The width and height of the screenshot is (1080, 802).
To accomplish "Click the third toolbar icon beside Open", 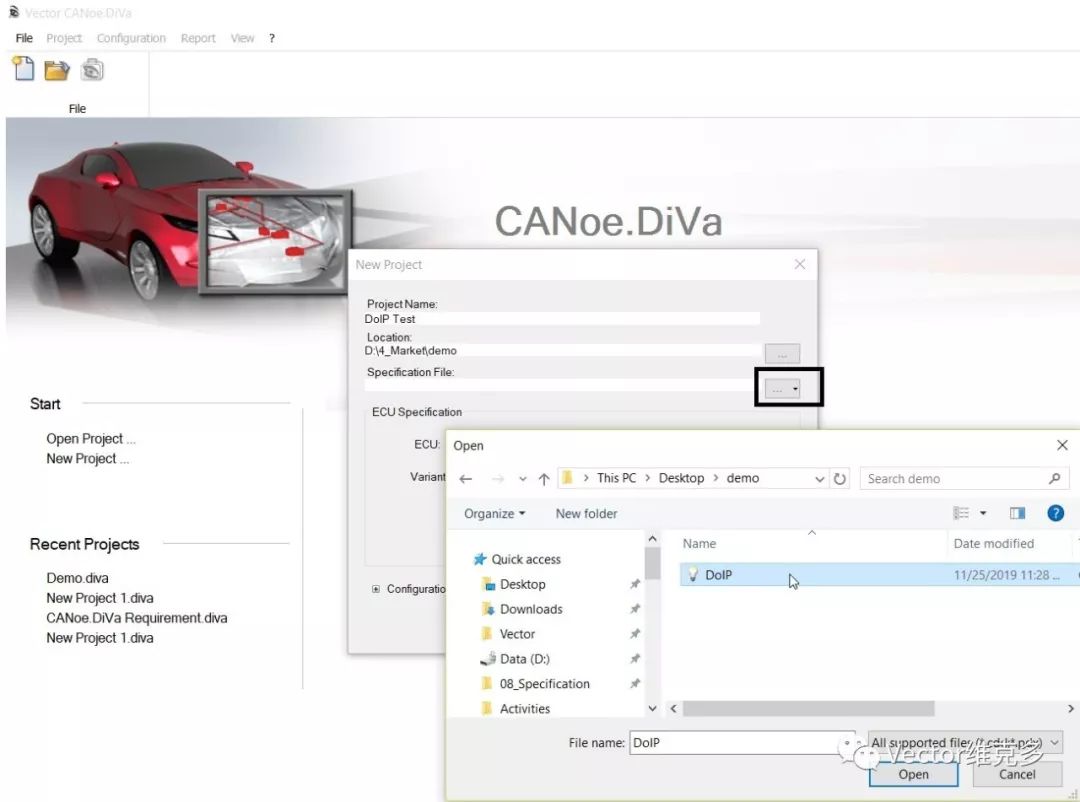I will tap(92, 70).
